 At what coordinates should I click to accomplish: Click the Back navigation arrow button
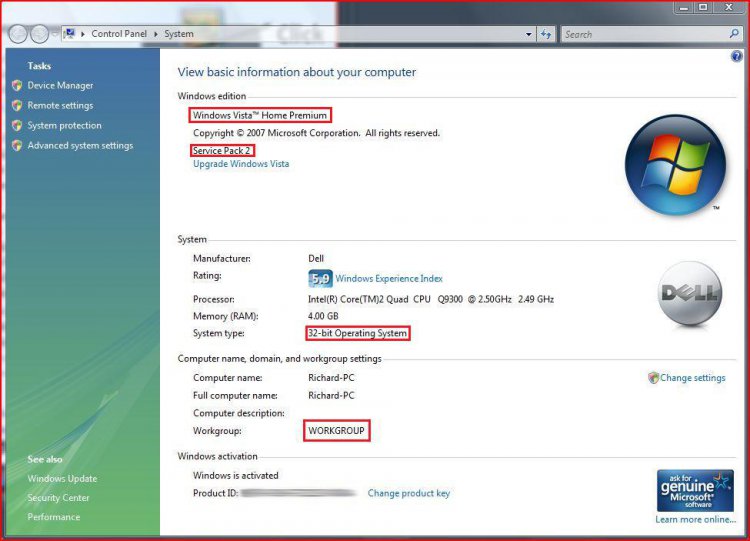pyautogui.click(x=18, y=34)
